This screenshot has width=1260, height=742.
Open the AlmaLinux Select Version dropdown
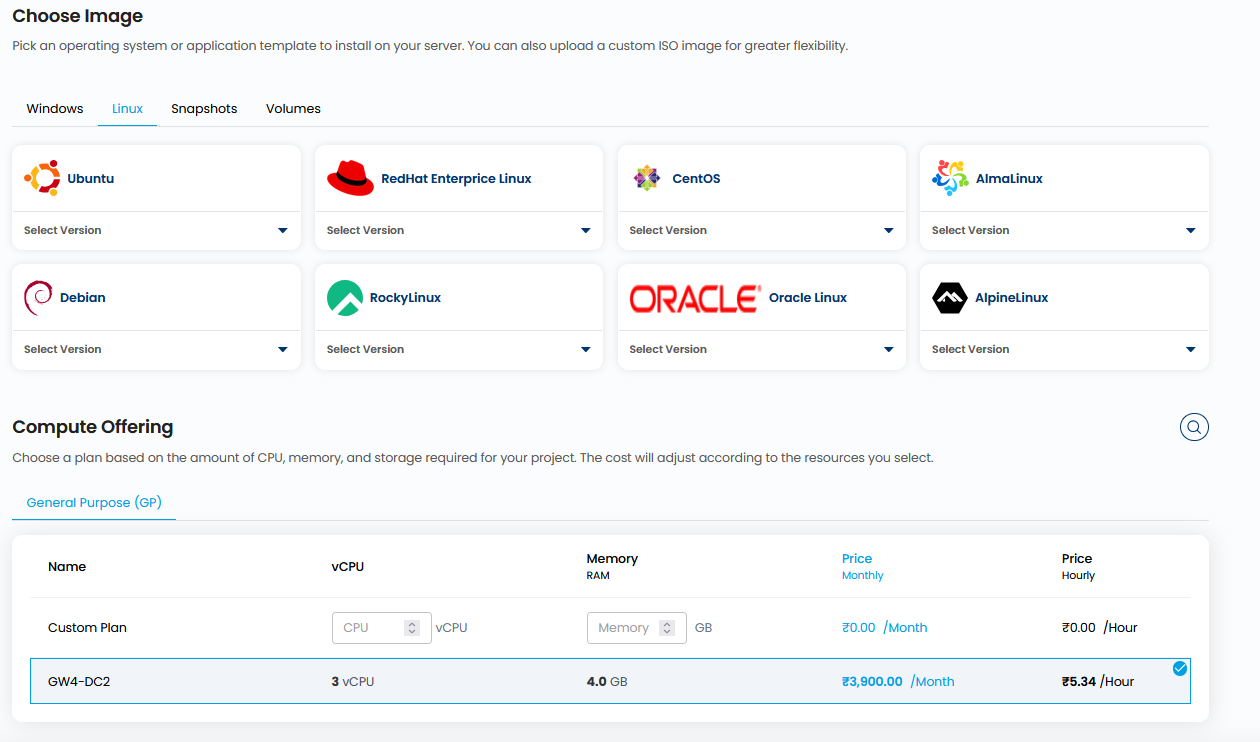(1064, 230)
